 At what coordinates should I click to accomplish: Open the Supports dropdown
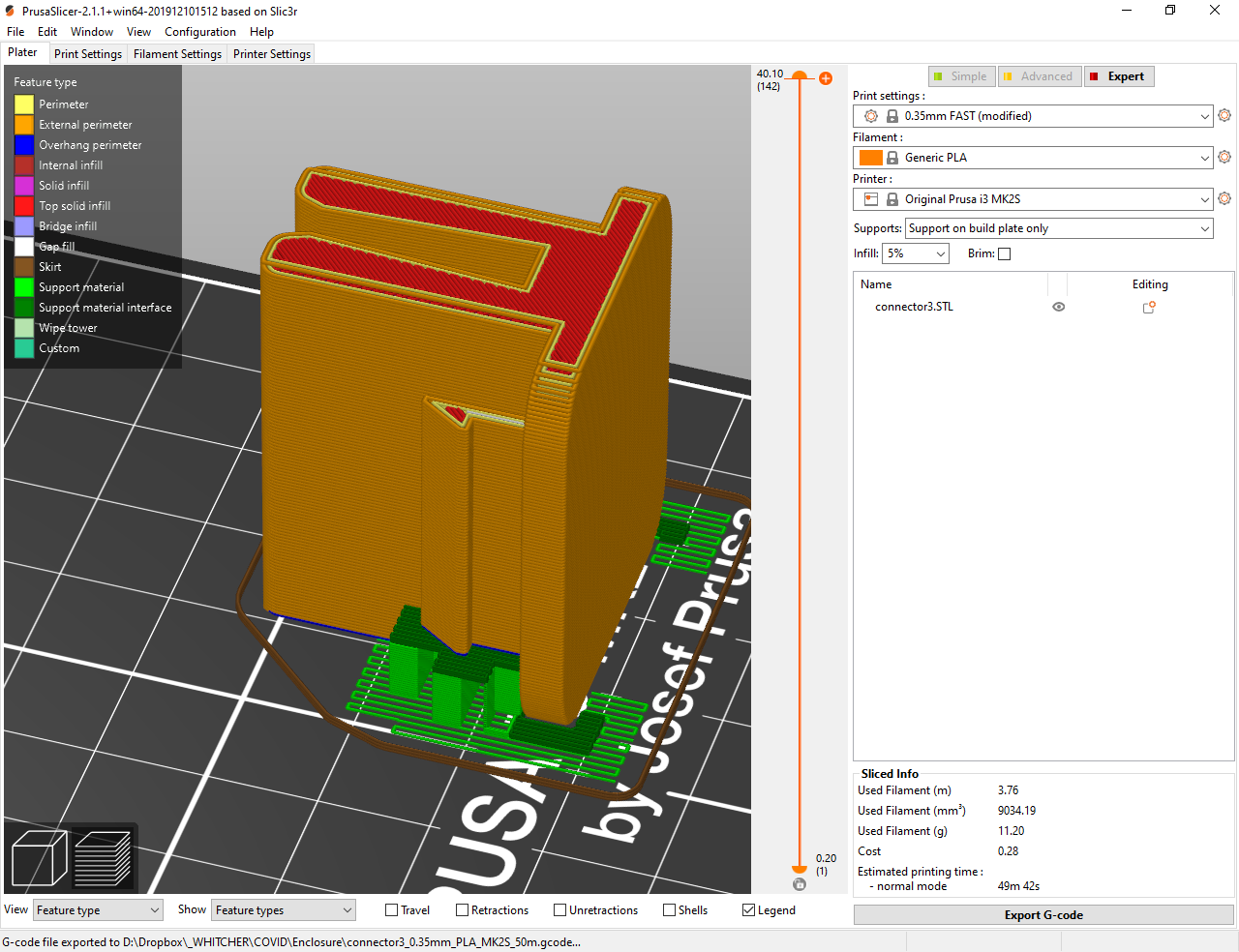click(1059, 228)
